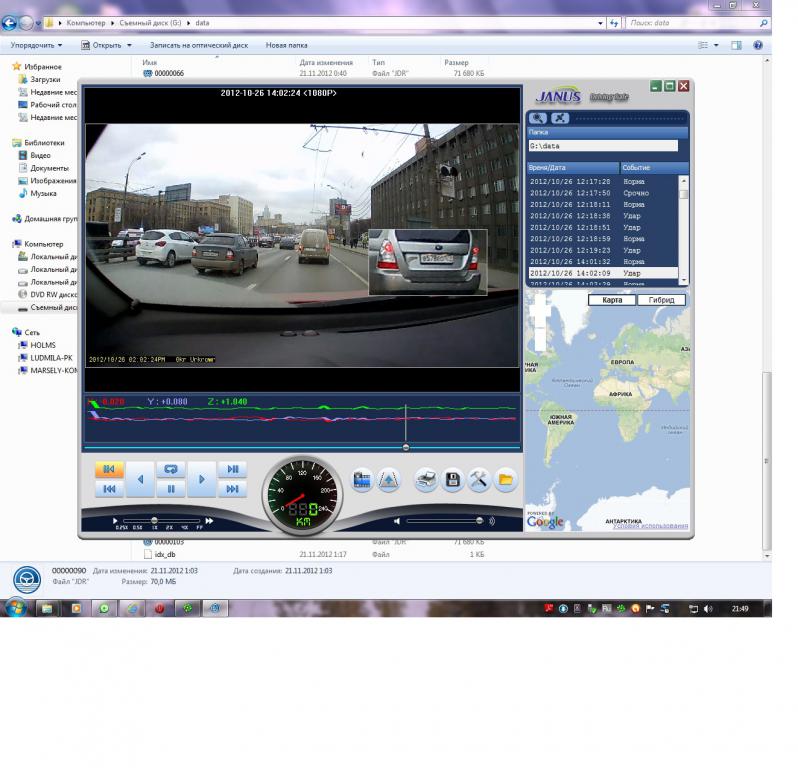Click the down arrow of the event list scrollbar
Image resolution: width=798 pixels, height=768 pixels.
(684, 280)
